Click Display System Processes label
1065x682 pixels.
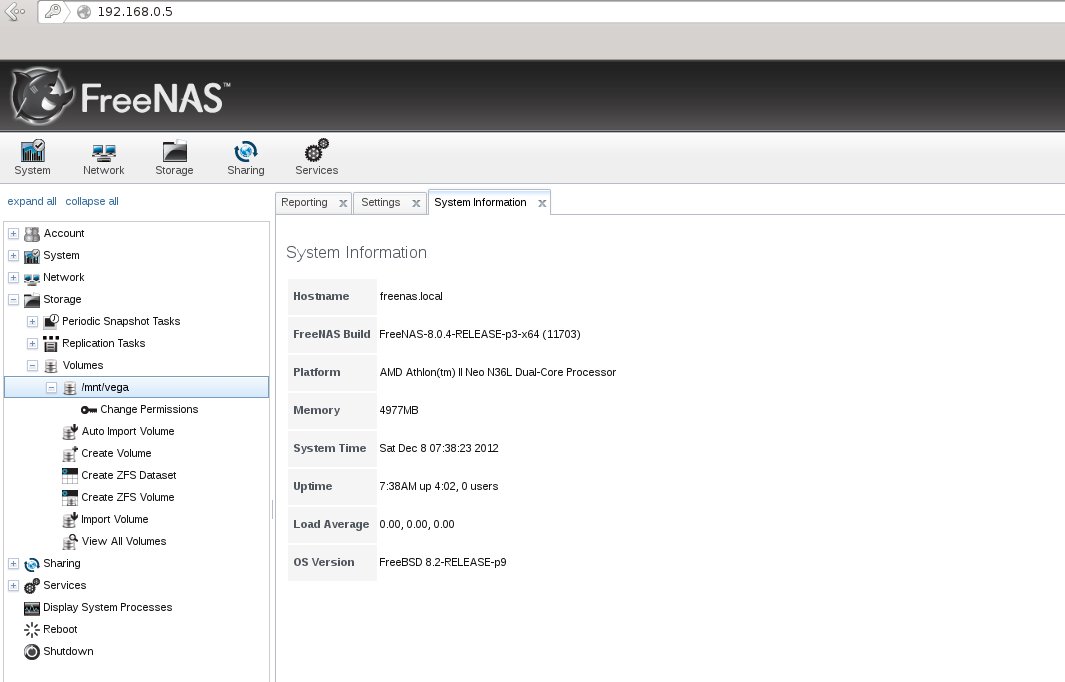(x=107, y=607)
